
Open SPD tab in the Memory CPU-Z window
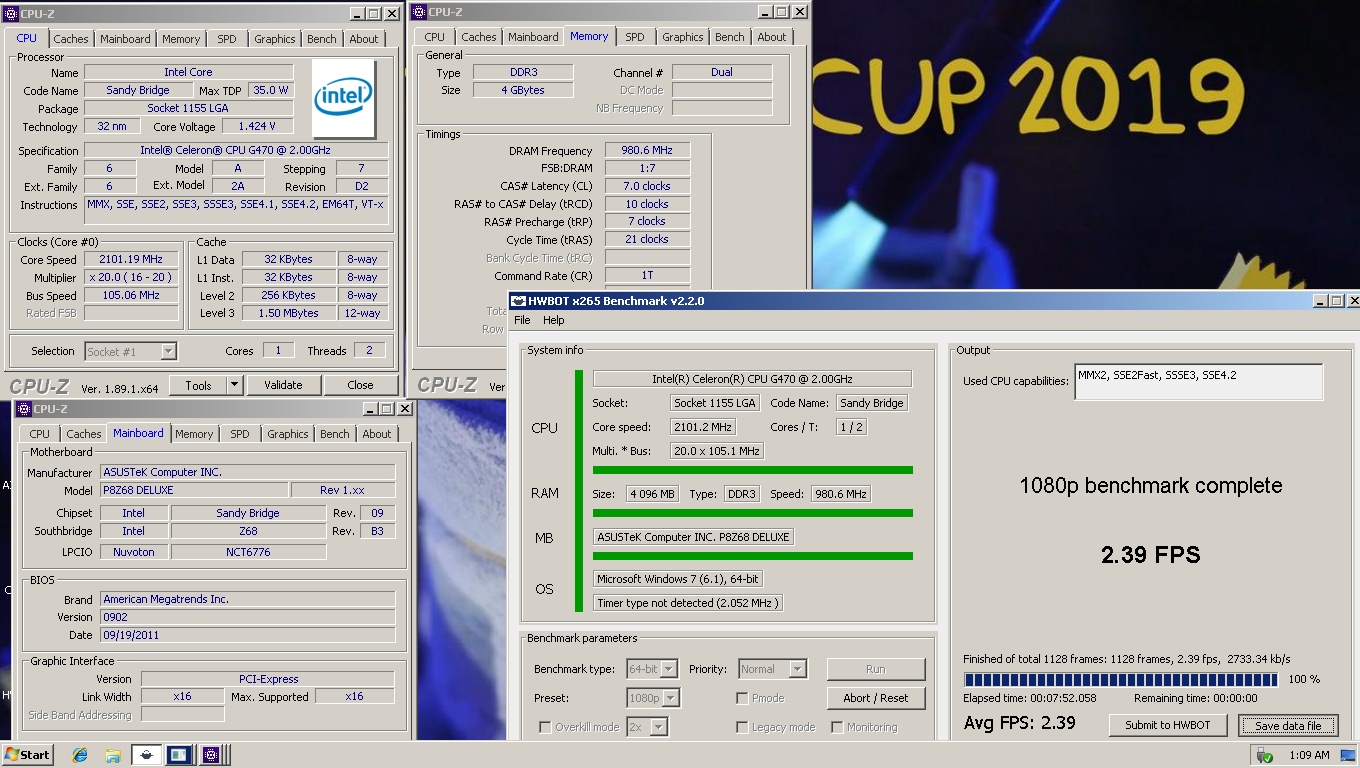point(635,37)
